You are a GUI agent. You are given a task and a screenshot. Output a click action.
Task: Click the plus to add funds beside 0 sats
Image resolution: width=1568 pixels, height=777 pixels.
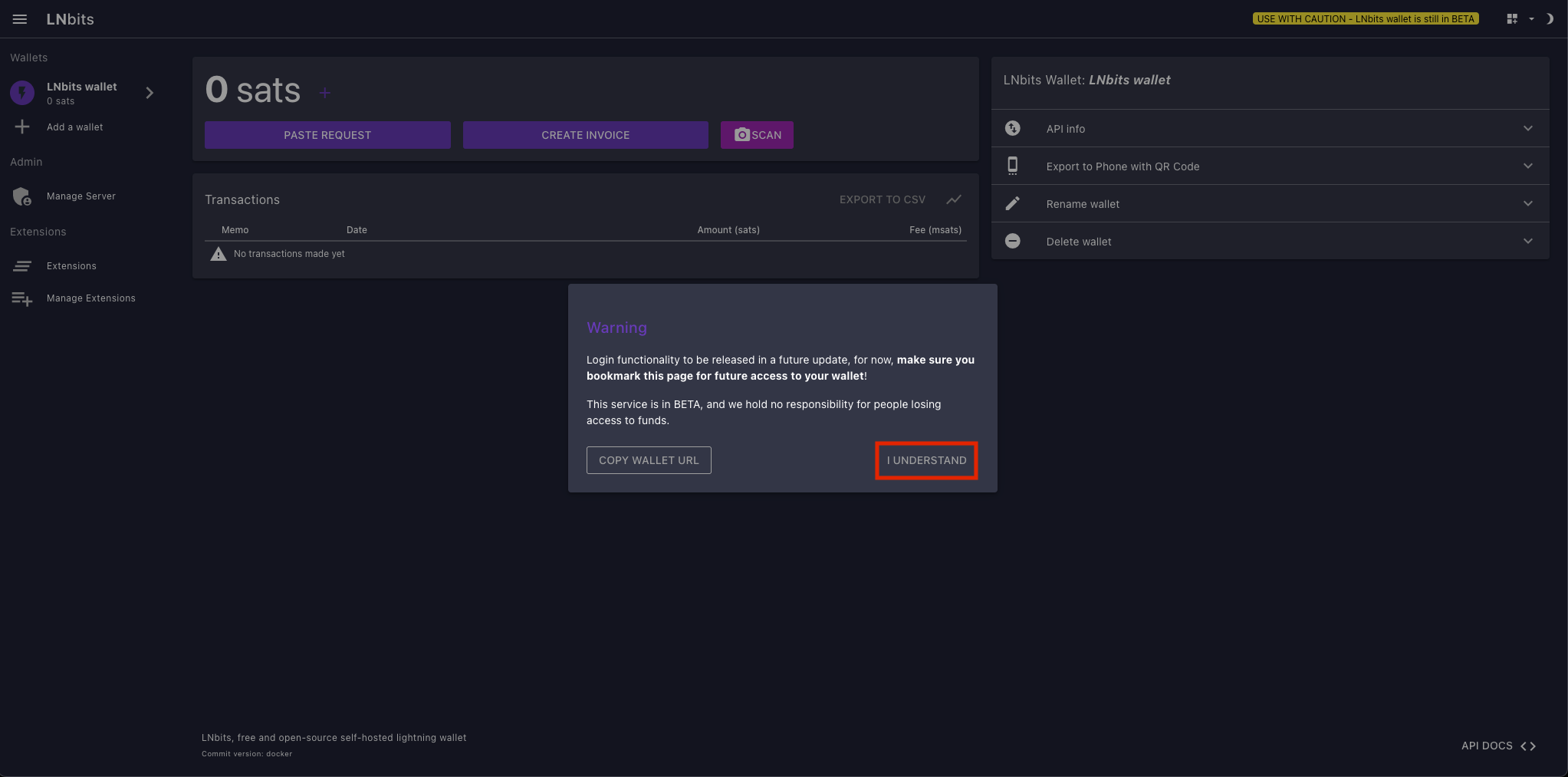[x=325, y=92]
